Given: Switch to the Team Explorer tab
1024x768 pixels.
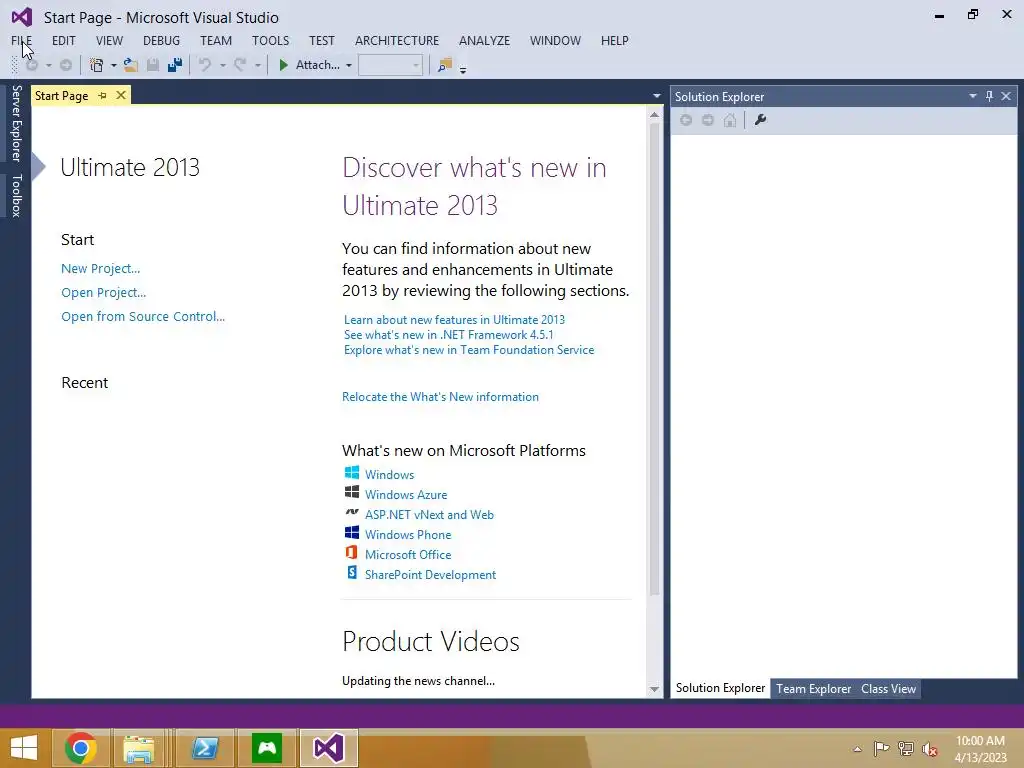Looking at the screenshot, I should coord(813,688).
